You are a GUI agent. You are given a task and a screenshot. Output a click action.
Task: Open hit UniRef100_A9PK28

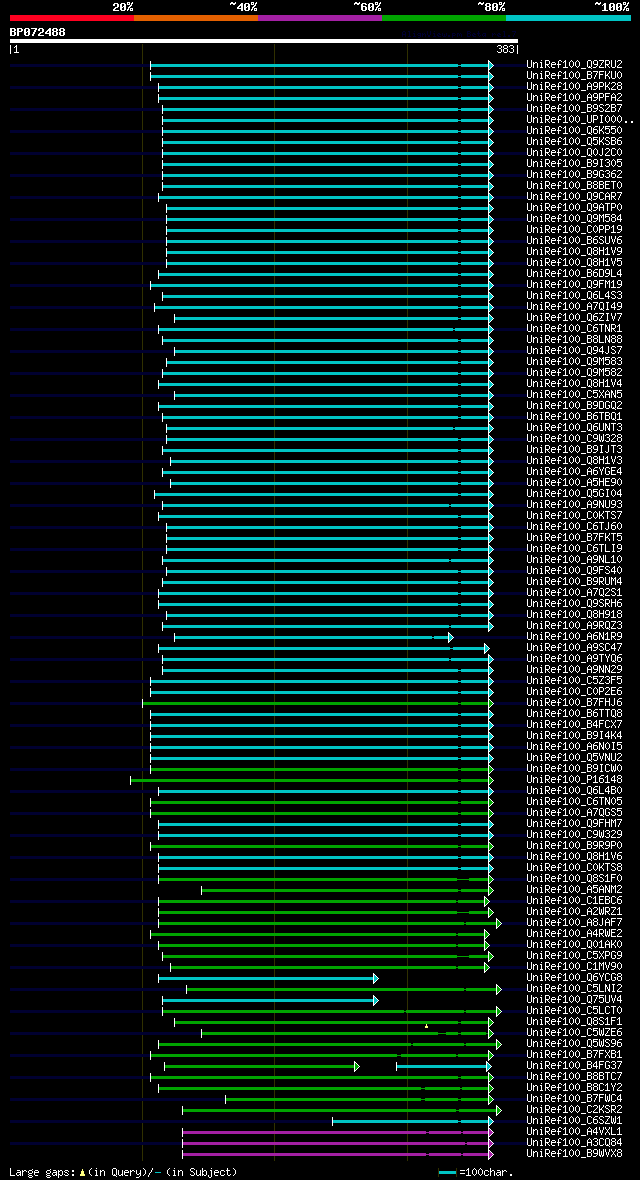(x=574, y=87)
